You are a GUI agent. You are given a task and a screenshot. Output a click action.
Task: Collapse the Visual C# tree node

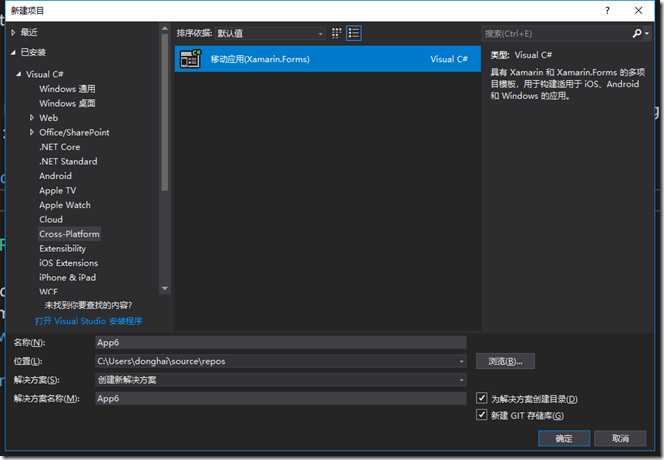[x=19, y=74]
